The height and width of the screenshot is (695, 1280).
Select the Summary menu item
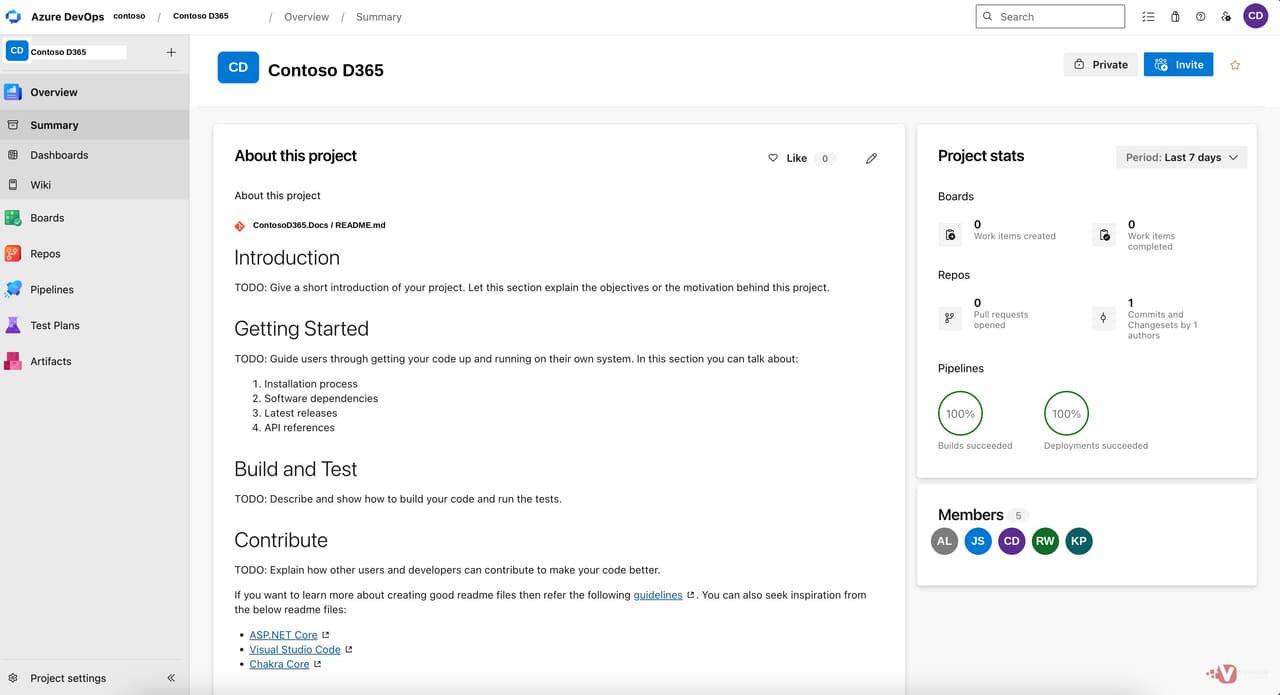(94, 125)
